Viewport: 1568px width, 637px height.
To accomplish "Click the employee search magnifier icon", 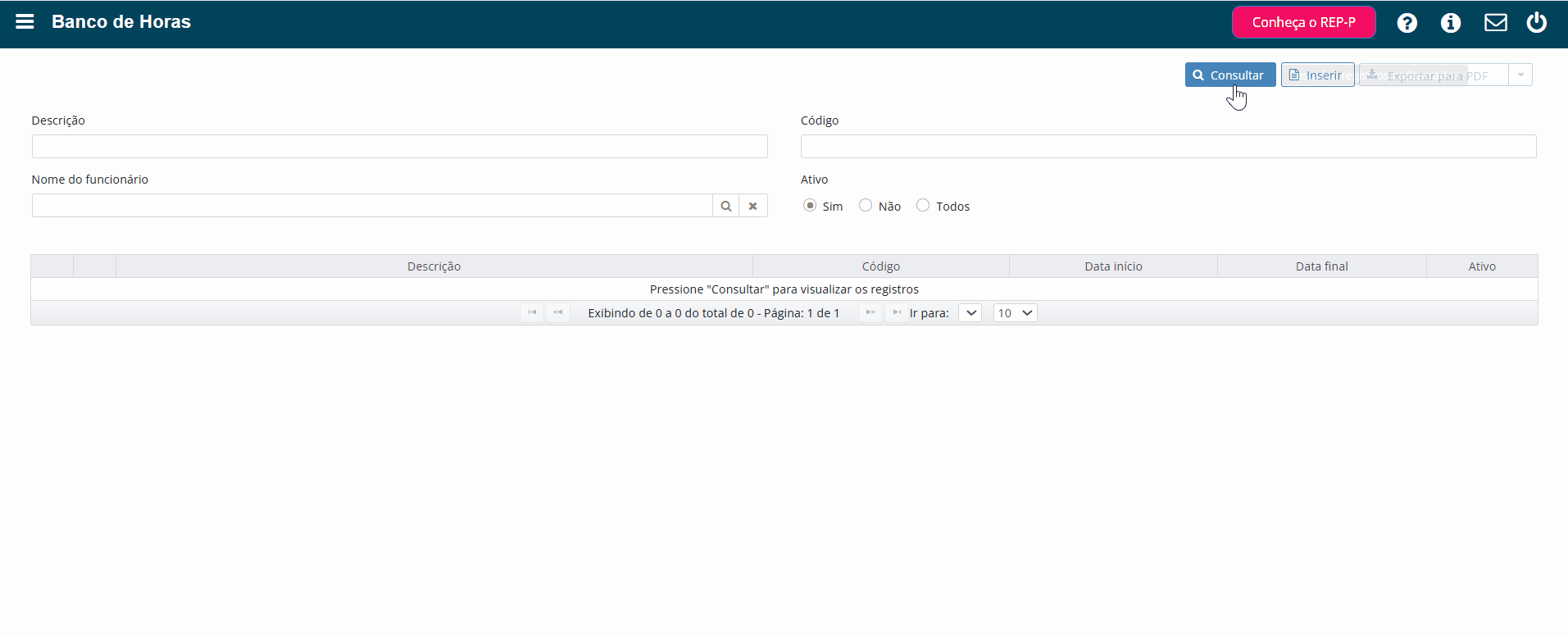I will tap(725, 206).
